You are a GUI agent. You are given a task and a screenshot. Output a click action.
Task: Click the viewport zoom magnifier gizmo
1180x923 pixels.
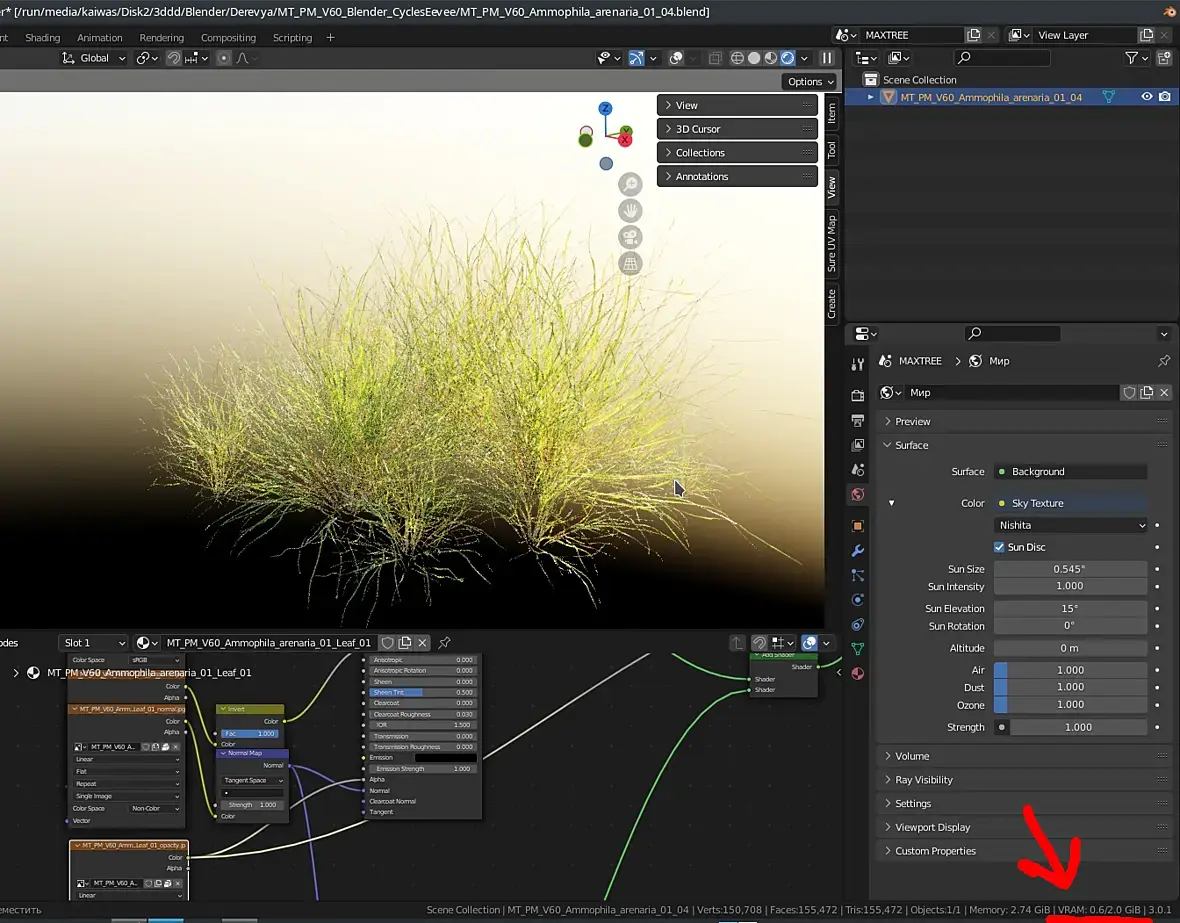(x=630, y=184)
